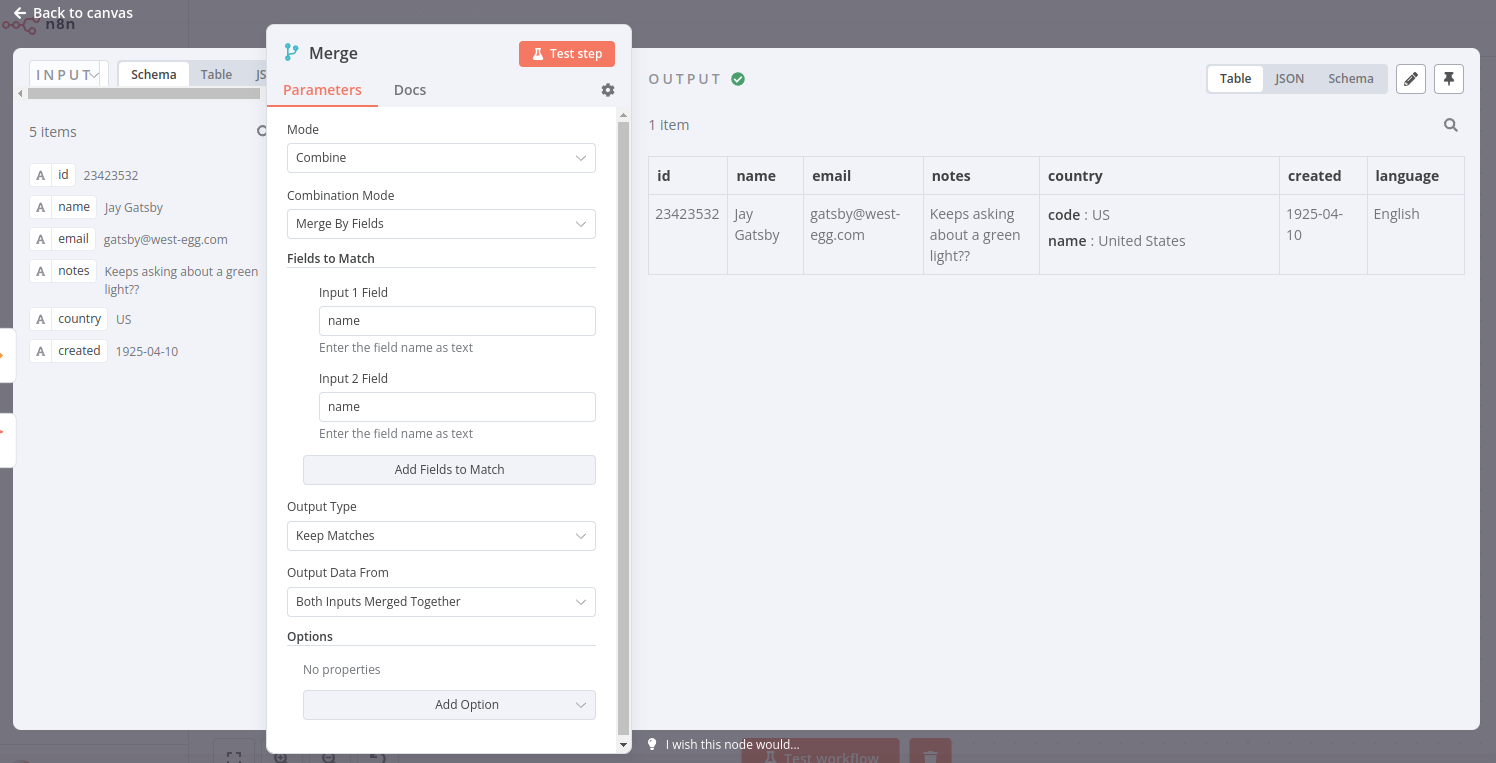Edit output data with the pencil icon

click(1410, 78)
